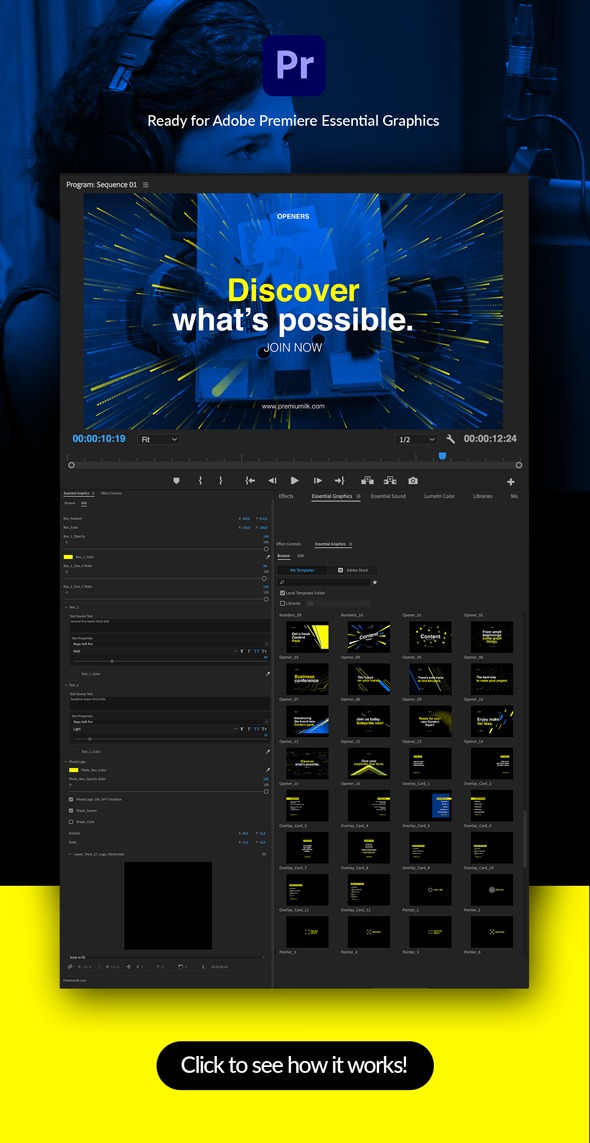590x1143 pixels.
Task: Open the Button Editor plus icon
Action: click(x=511, y=482)
